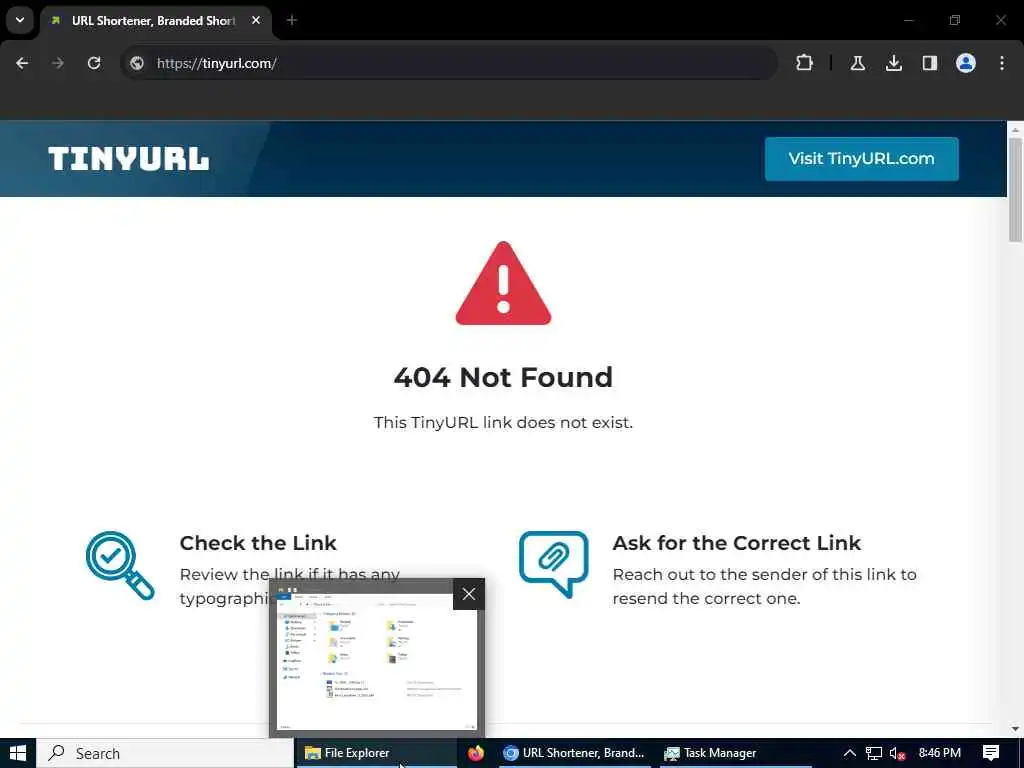1024x768 pixels.
Task: Click the Visit TinyURL.com button
Action: [861, 159]
